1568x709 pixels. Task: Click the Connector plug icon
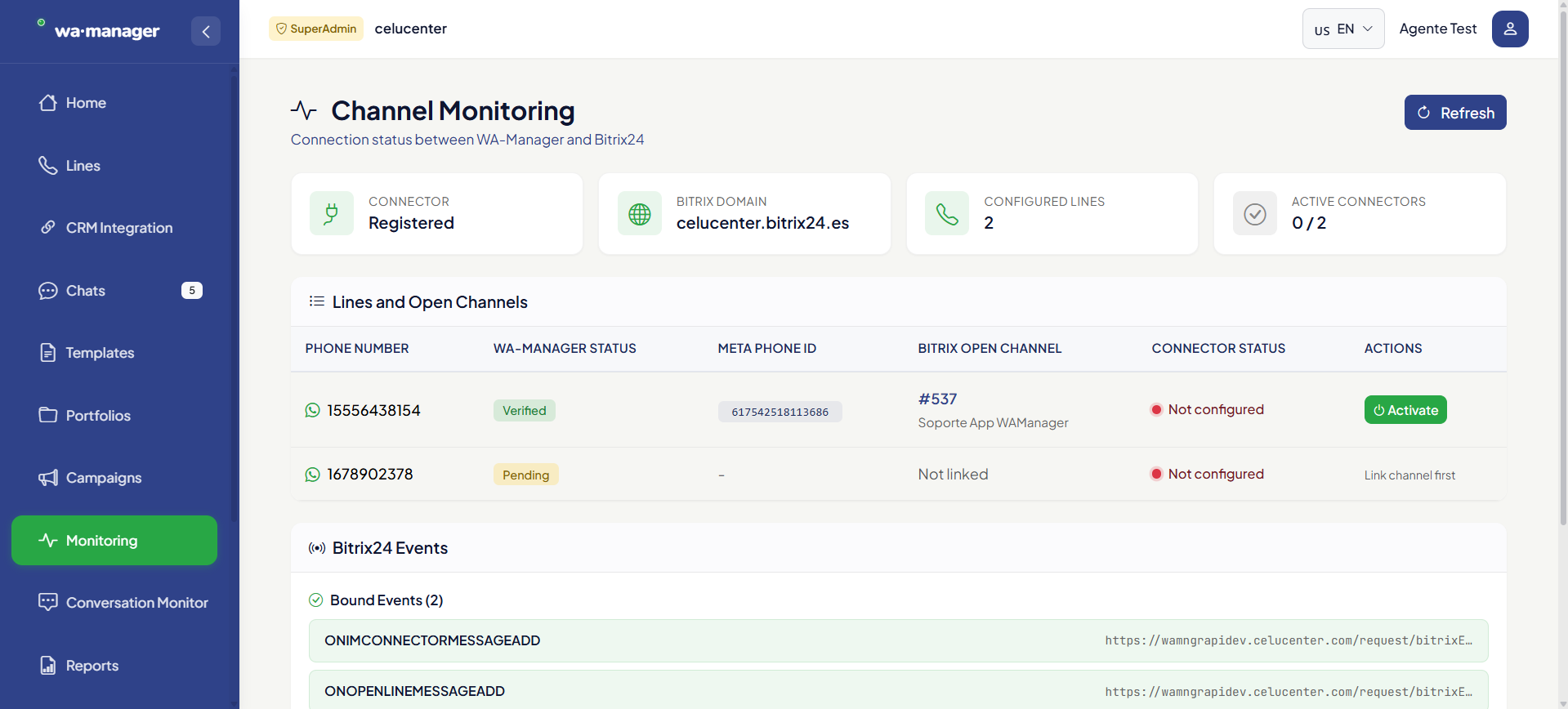click(332, 213)
